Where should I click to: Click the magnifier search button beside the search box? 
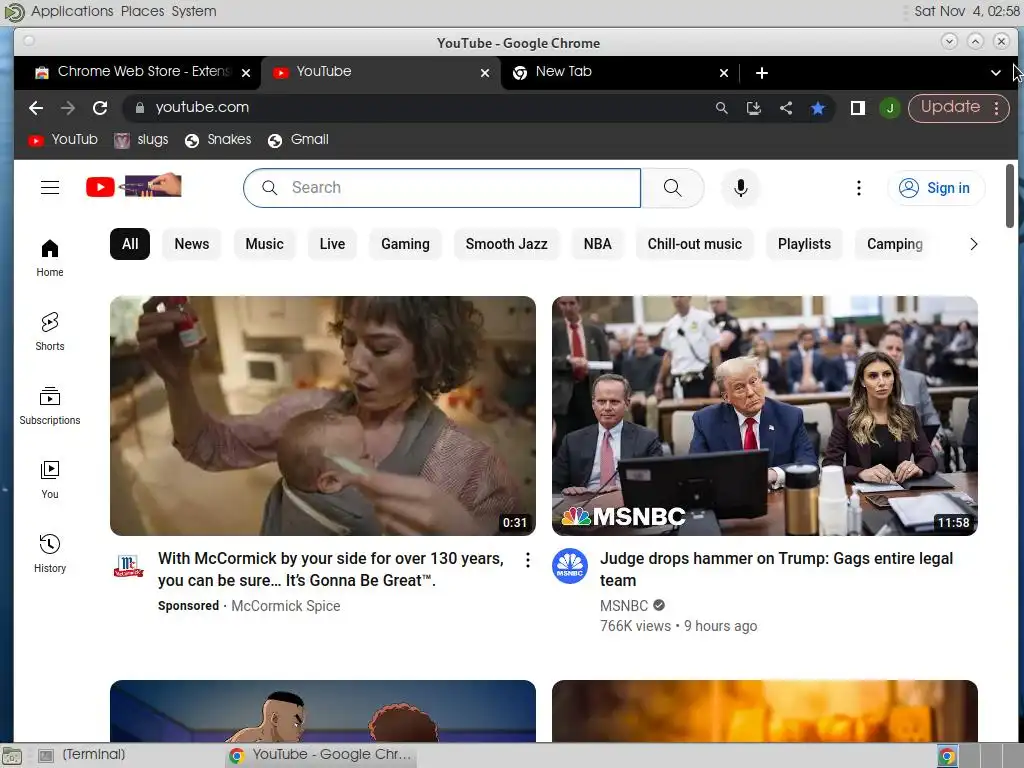click(x=672, y=188)
